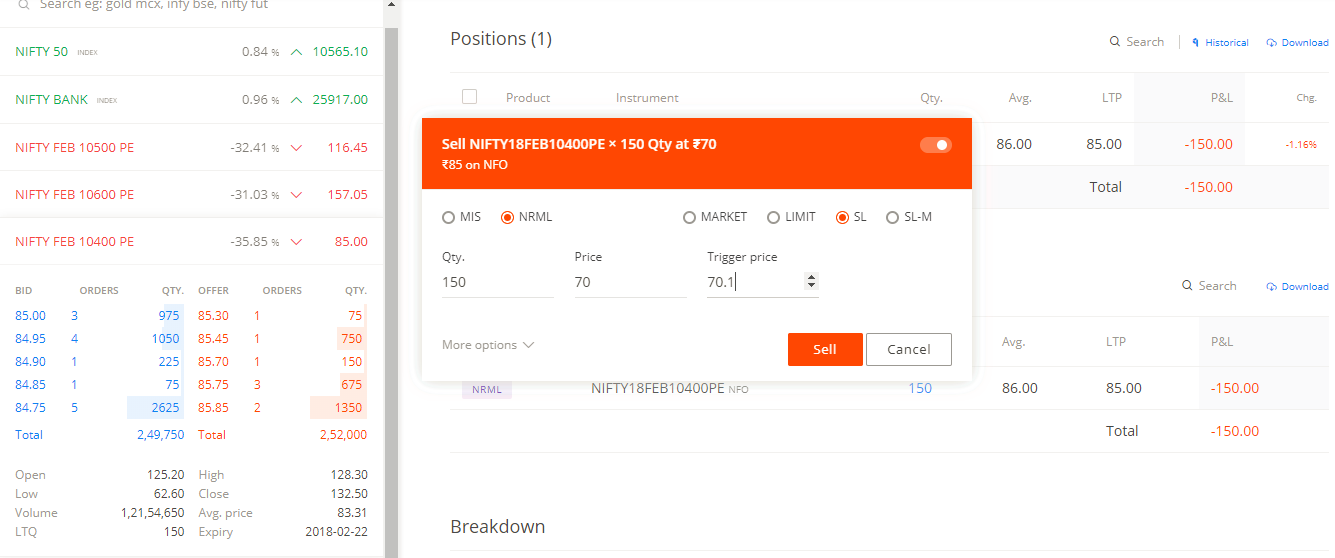Click the up arrow icon beside NIFTY 50
Screen dimensions: 1335x558
pos(296,52)
